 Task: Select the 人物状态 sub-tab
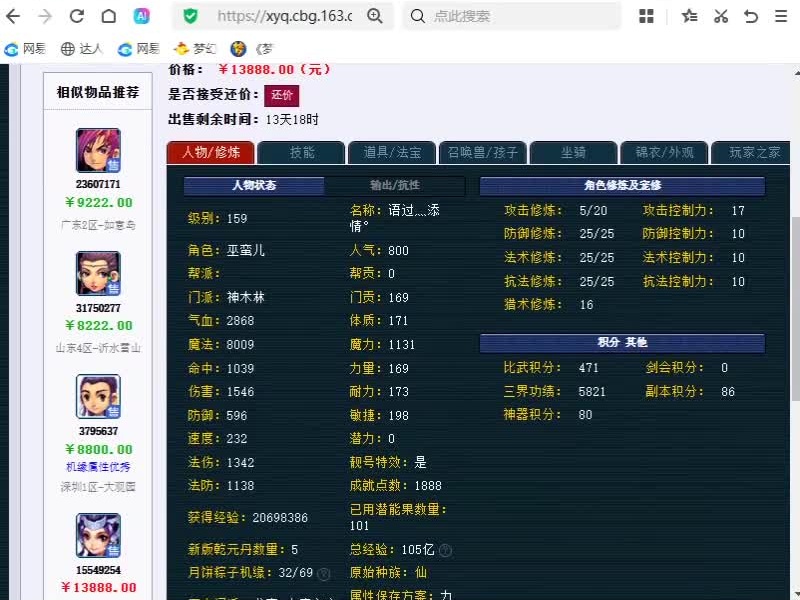point(254,186)
